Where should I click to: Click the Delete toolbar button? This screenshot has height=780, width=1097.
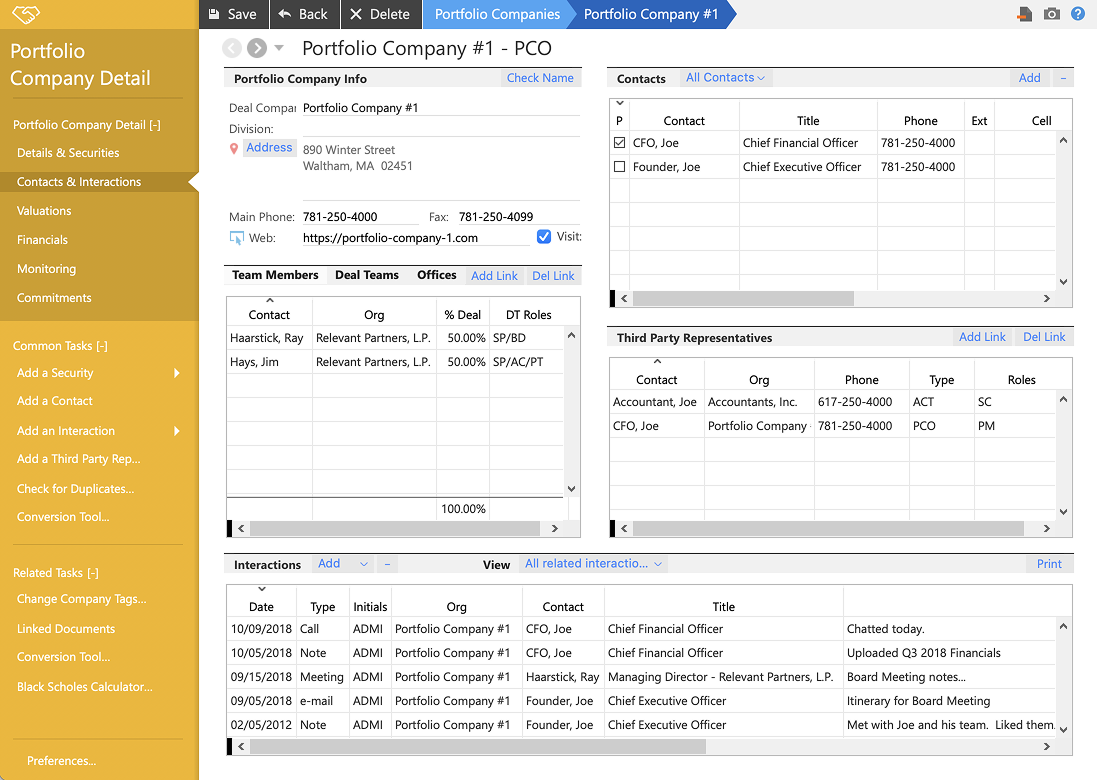point(381,14)
